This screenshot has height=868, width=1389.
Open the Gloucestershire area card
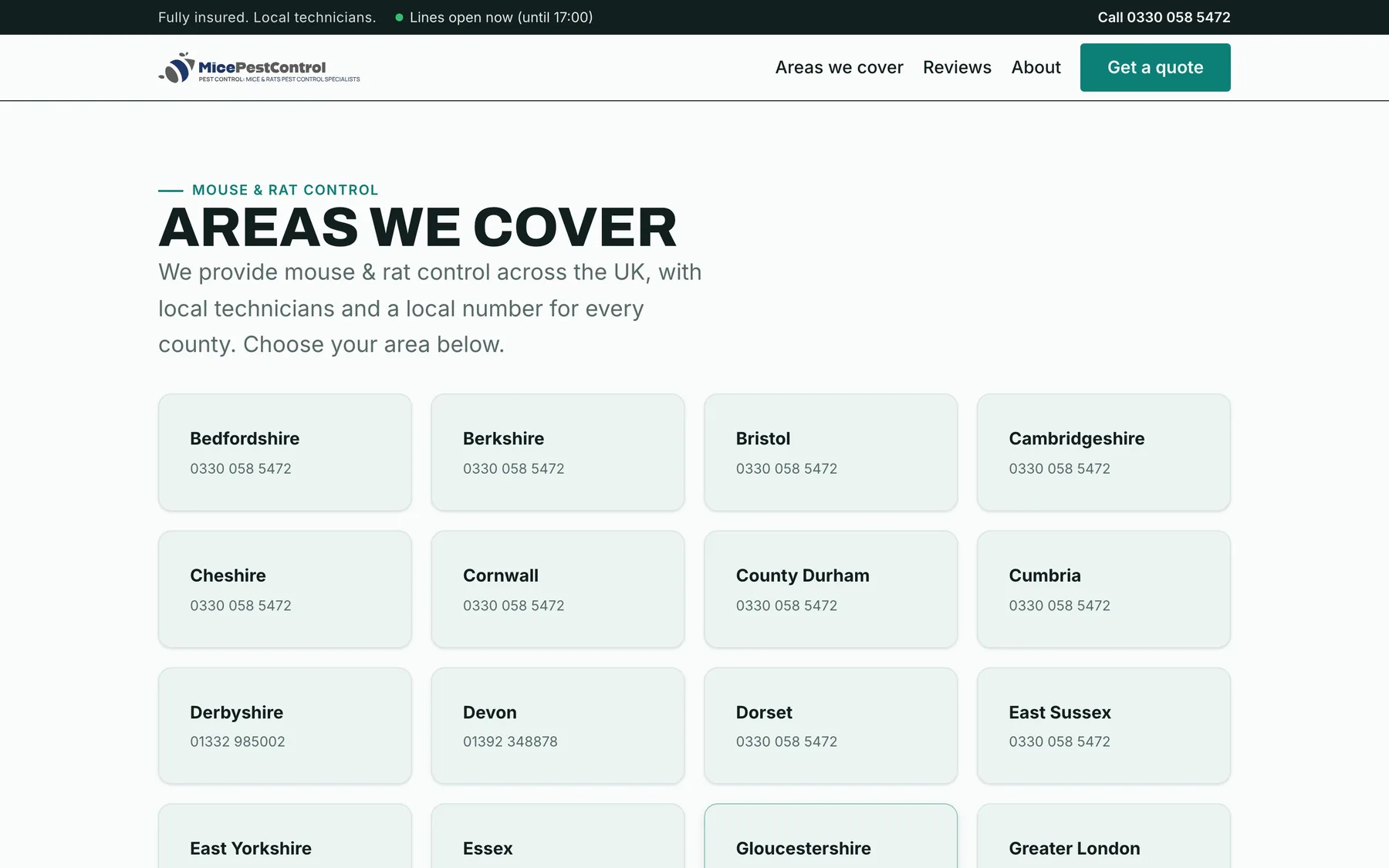click(831, 836)
